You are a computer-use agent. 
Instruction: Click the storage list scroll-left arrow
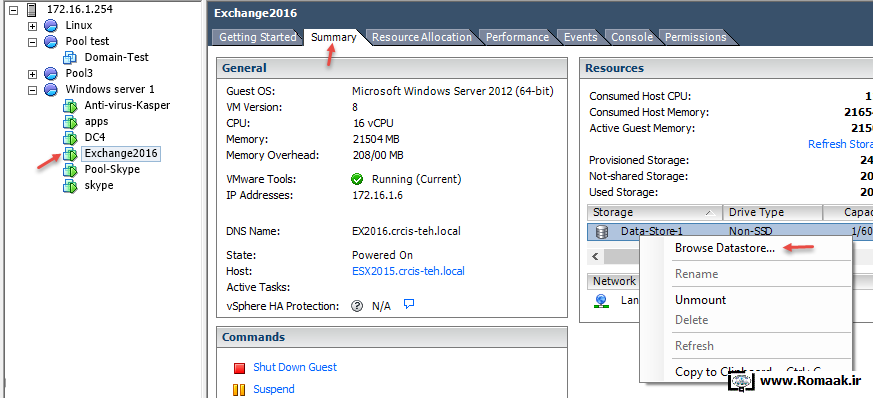(595, 257)
